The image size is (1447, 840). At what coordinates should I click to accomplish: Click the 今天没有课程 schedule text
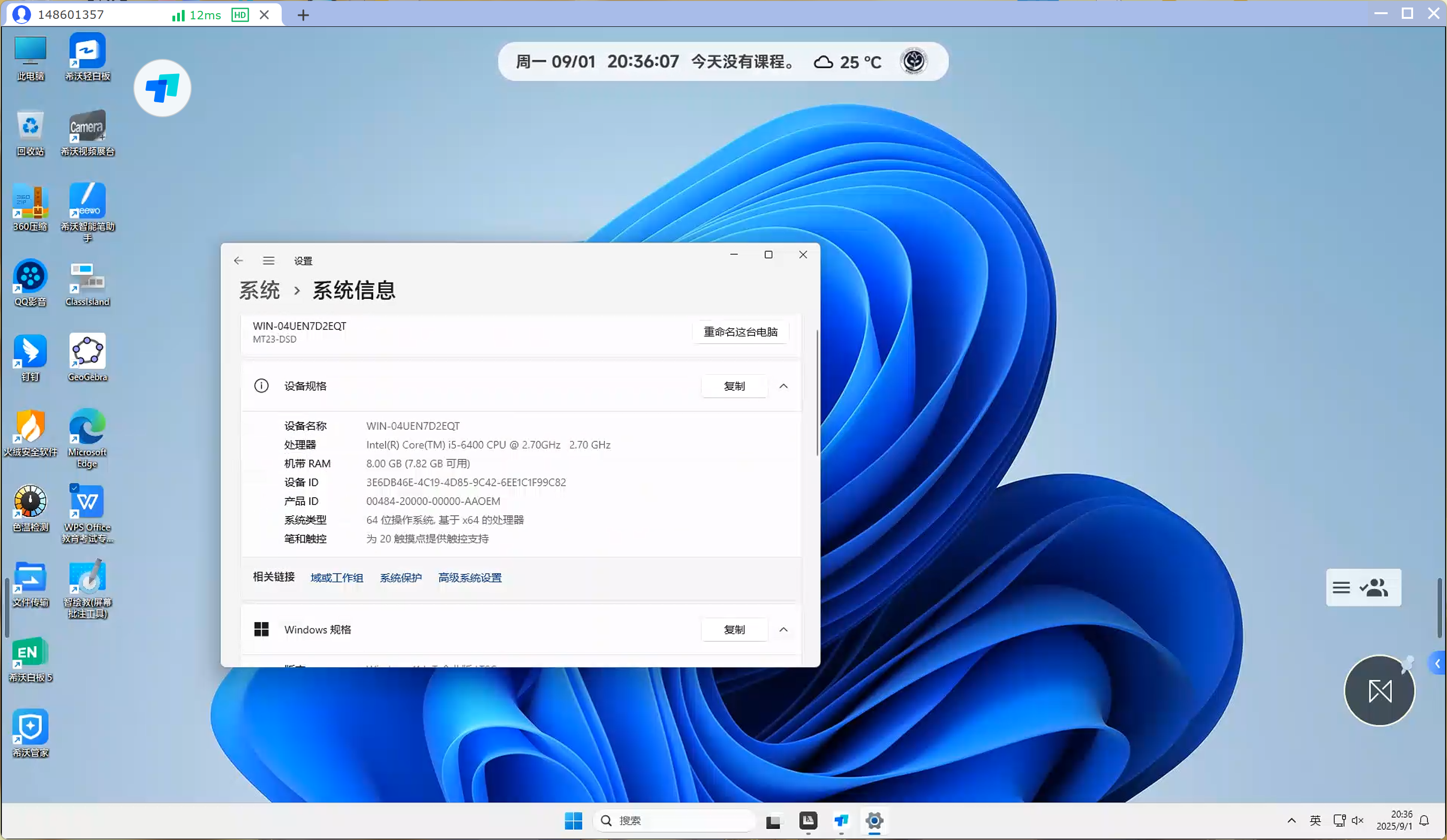pyautogui.click(x=742, y=61)
